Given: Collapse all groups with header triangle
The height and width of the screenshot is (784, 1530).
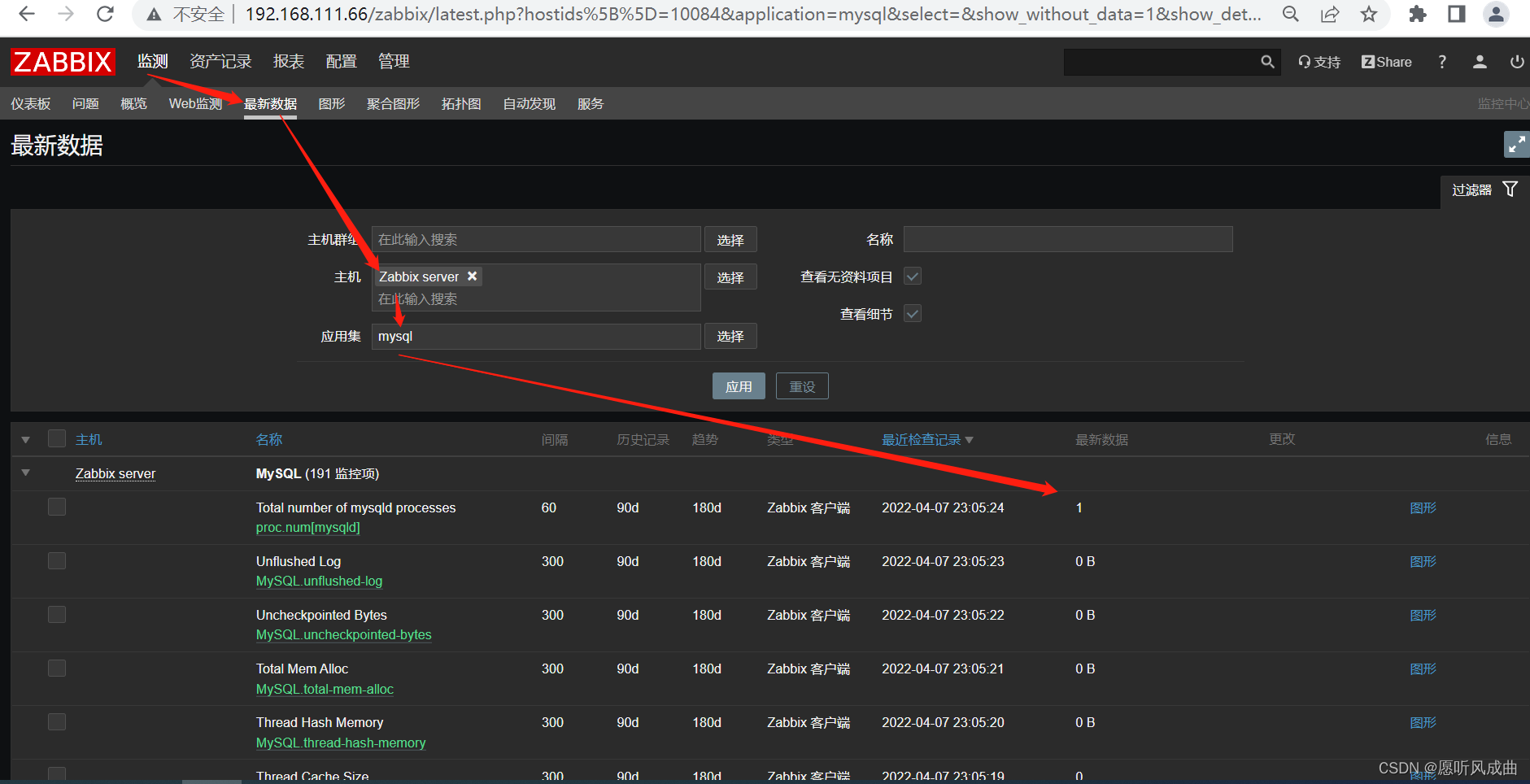Looking at the screenshot, I should 26,439.
